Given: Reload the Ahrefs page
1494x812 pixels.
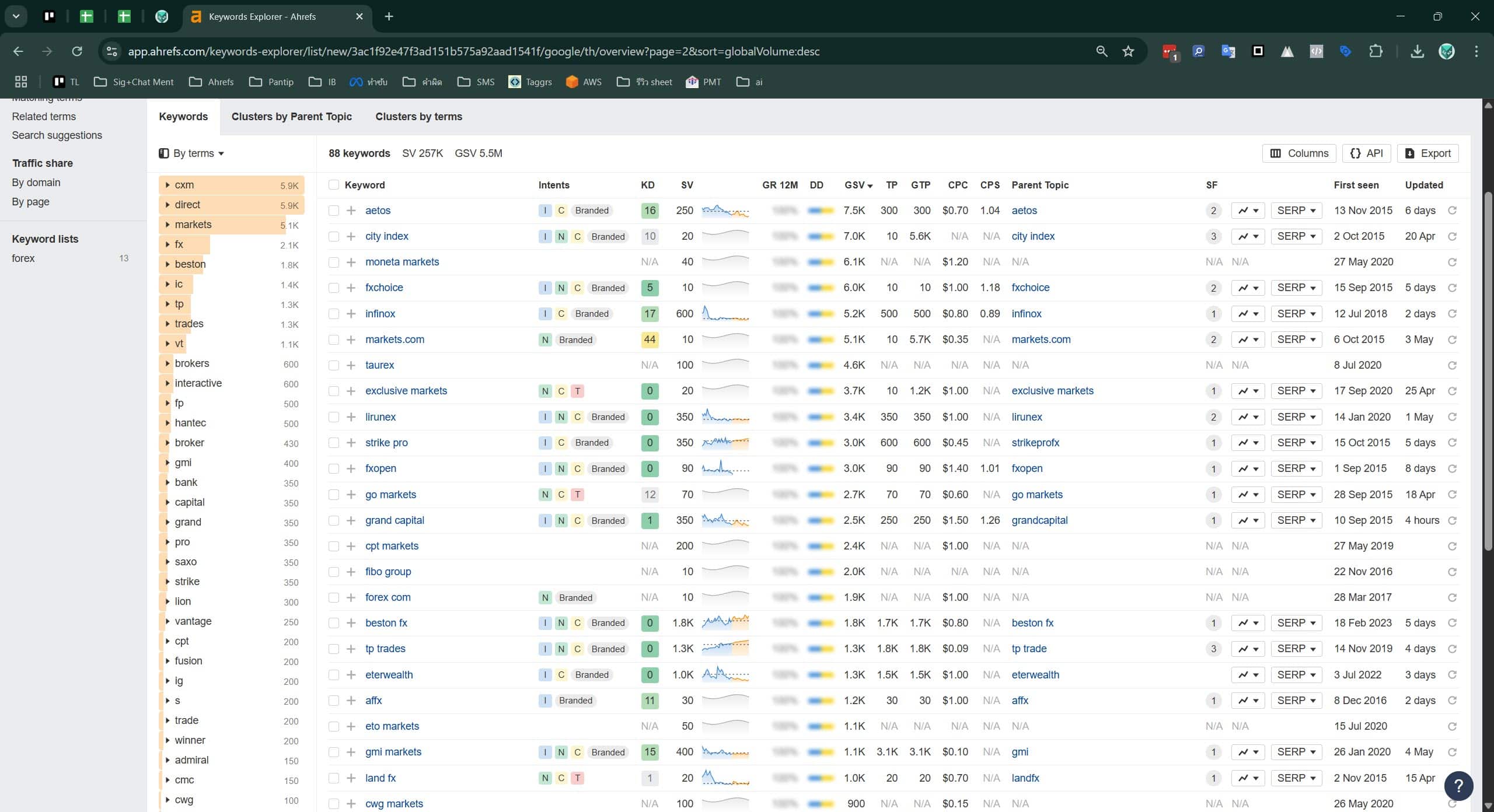Looking at the screenshot, I should (76, 51).
